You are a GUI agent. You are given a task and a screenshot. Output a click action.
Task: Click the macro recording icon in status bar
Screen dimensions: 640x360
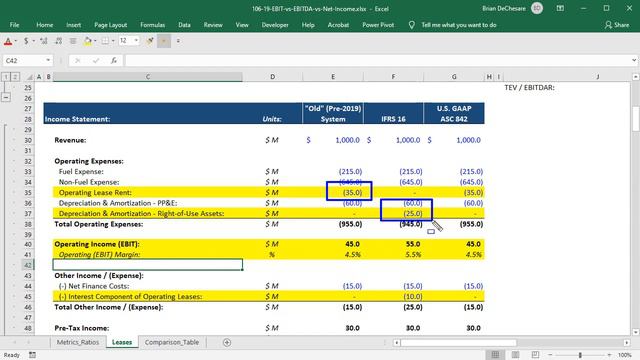coord(32,355)
